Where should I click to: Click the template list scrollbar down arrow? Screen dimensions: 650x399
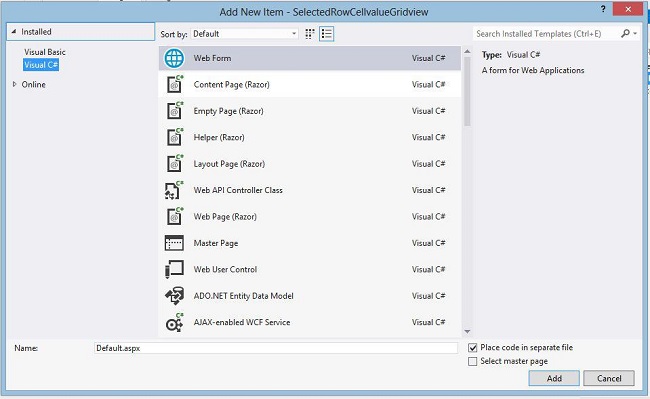point(467,331)
